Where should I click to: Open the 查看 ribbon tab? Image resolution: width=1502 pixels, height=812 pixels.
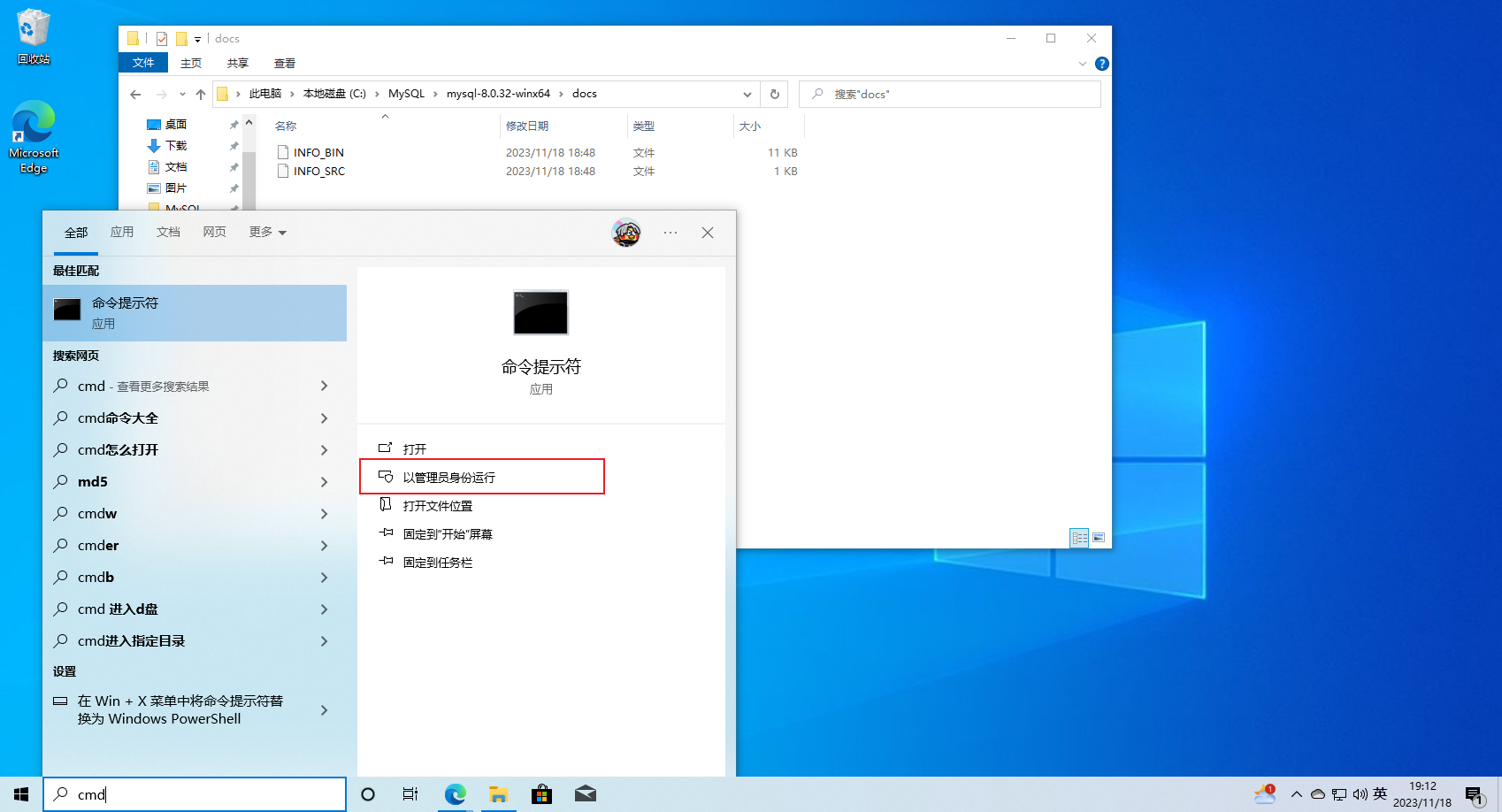point(285,64)
